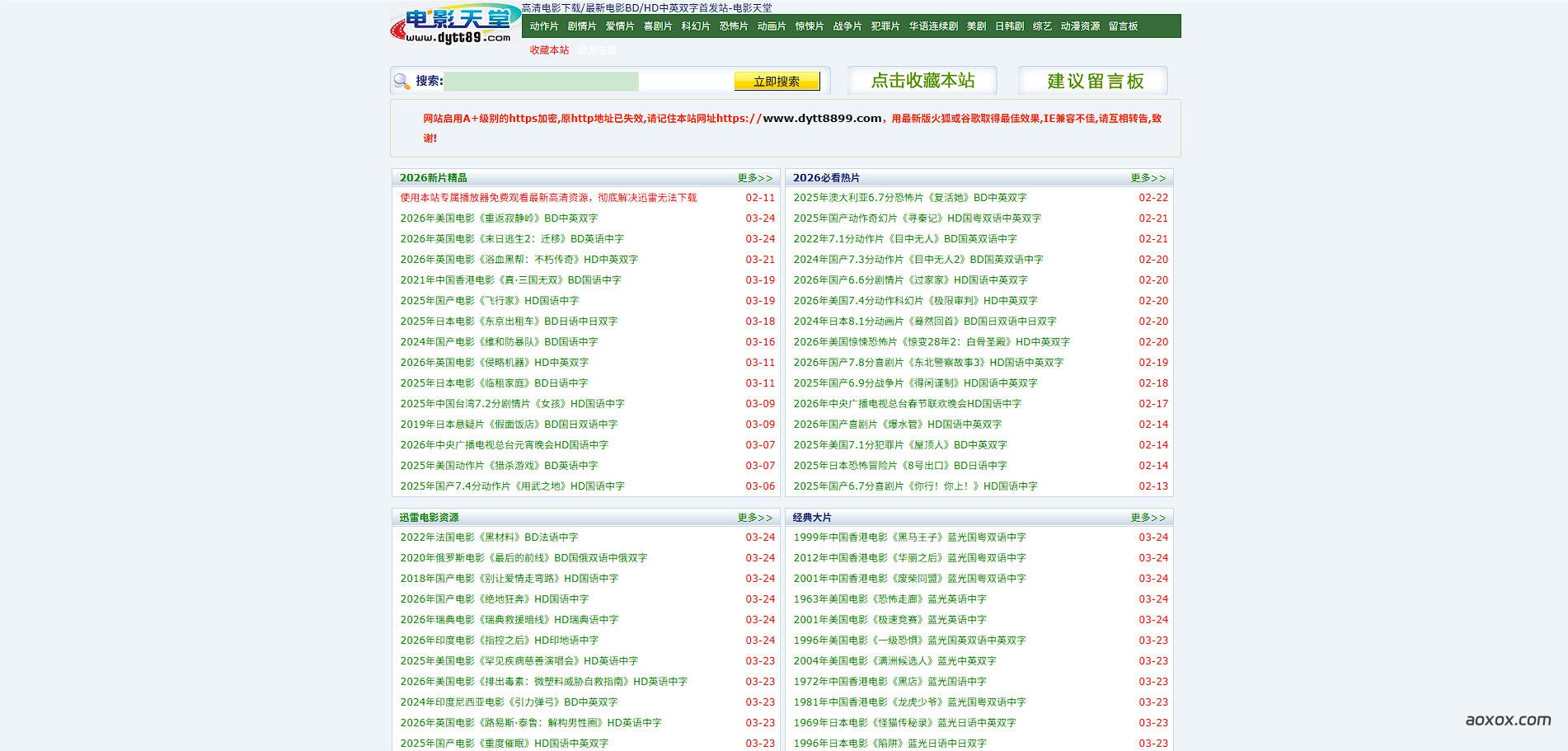Viewport: 1568px width, 751px height.
Task: Open the 动作片 category in navigation
Action: coord(543,26)
